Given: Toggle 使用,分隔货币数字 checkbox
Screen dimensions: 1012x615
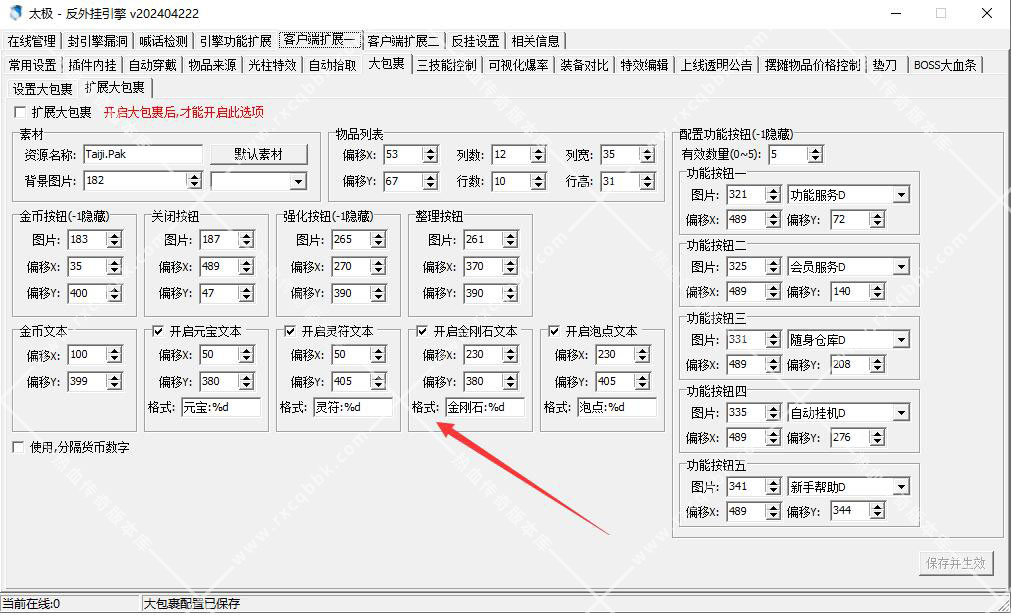Looking at the screenshot, I should point(18,447).
